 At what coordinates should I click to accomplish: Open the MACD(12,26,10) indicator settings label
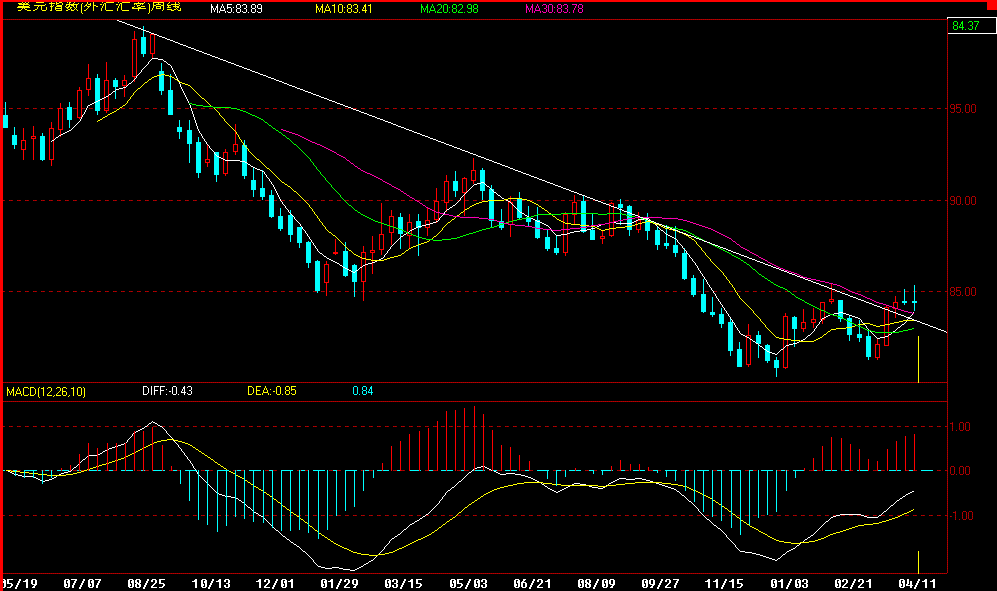pyautogui.click(x=46, y=392)
